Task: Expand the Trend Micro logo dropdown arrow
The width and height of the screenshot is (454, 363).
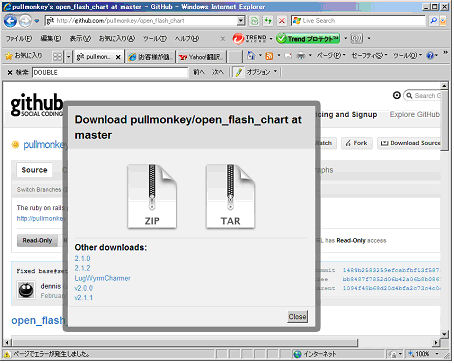Action: coord(271,39)
